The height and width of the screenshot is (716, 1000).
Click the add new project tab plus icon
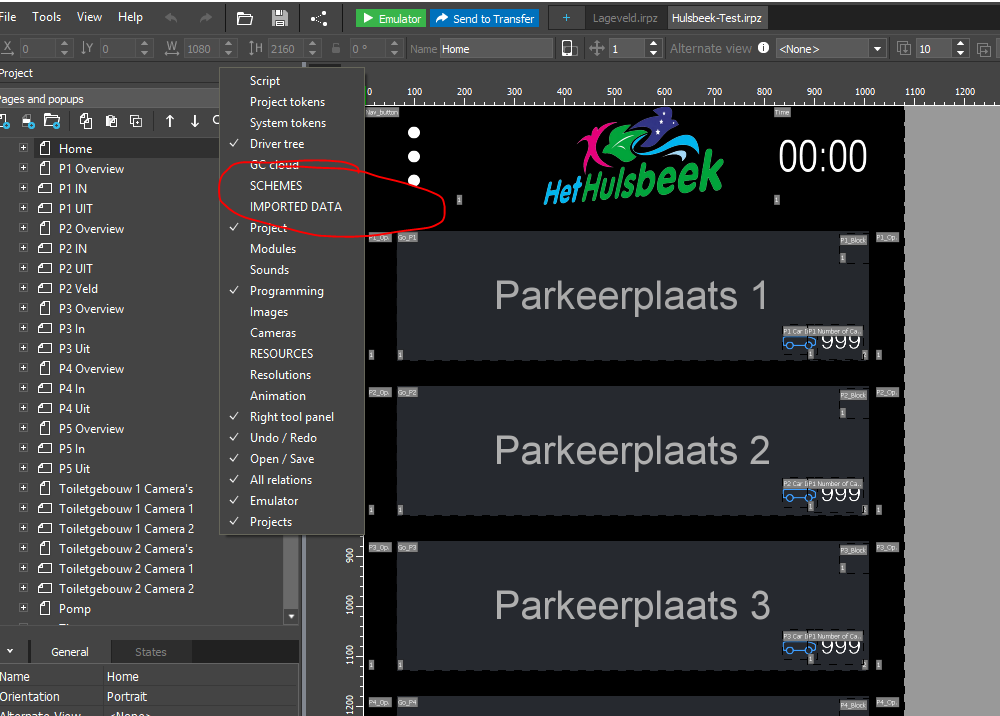pyautogui.click(x=566, y=18)
